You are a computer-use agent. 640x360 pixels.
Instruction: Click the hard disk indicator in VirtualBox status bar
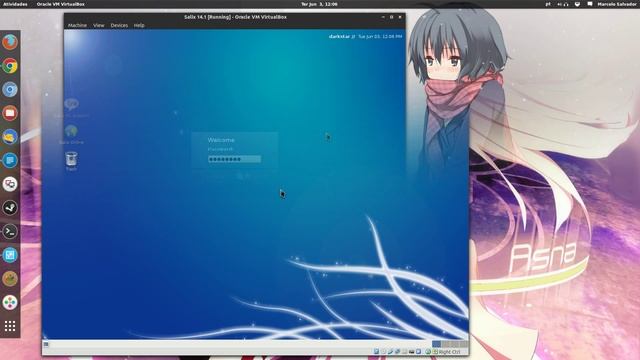376,351
